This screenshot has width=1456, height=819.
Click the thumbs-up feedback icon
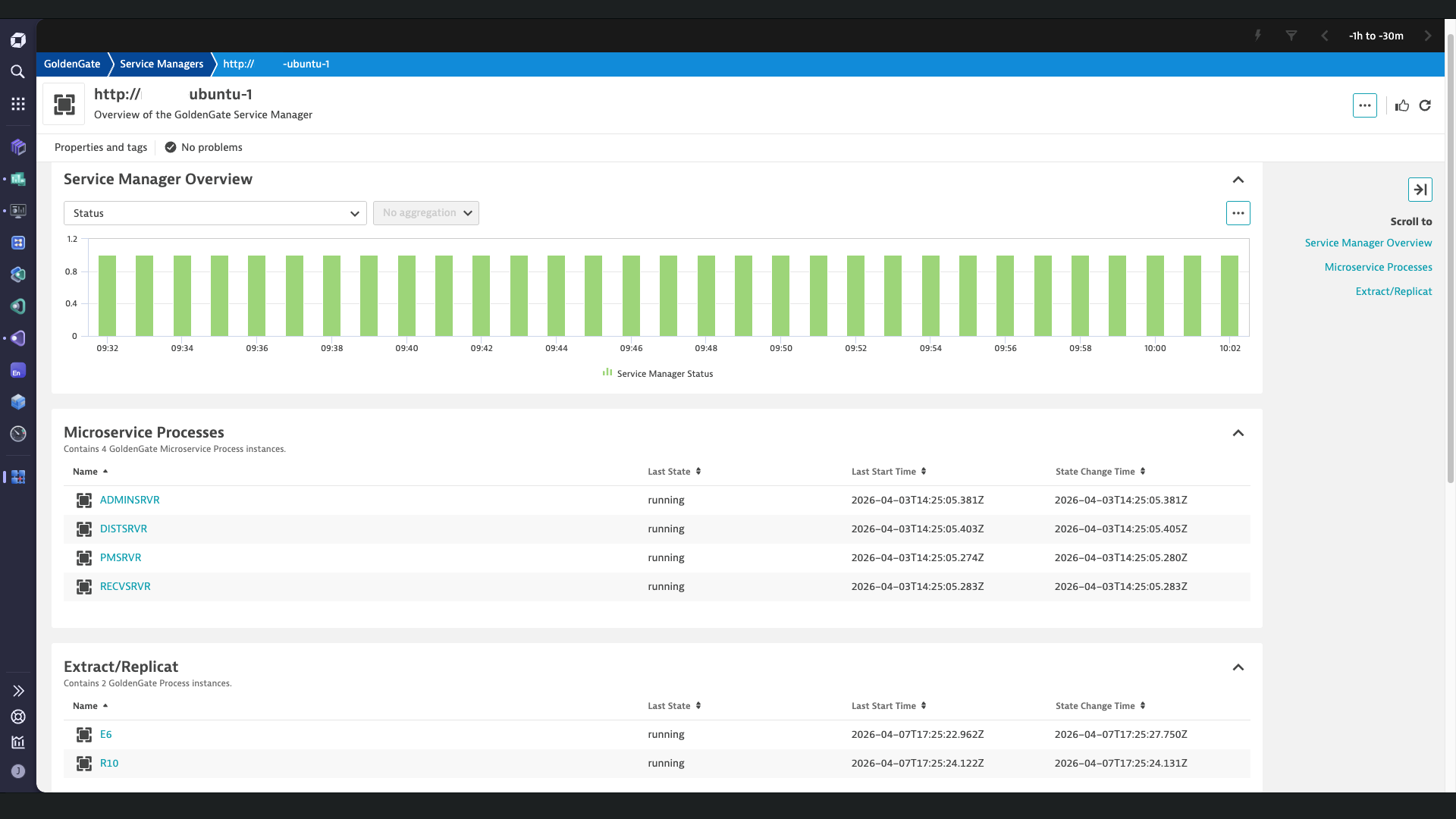[1402, 105]
